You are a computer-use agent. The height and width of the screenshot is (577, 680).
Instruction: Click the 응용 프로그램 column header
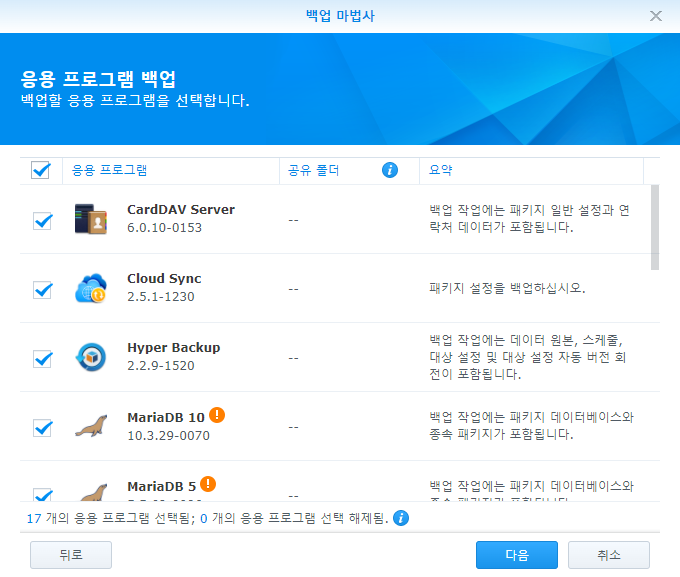(171, 170)
